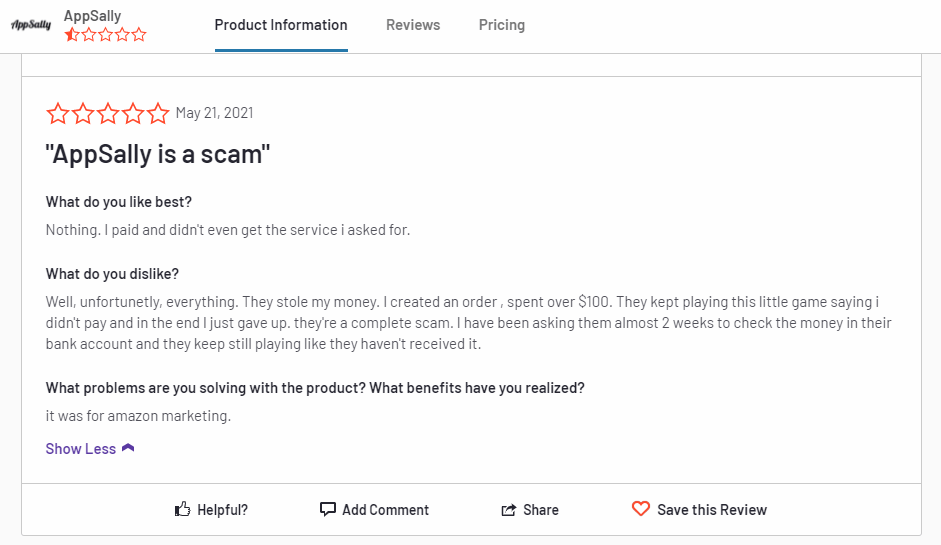The image size is (941, 545).
Task: Click the speech bubble comment icon
Action: coord(328,510)
